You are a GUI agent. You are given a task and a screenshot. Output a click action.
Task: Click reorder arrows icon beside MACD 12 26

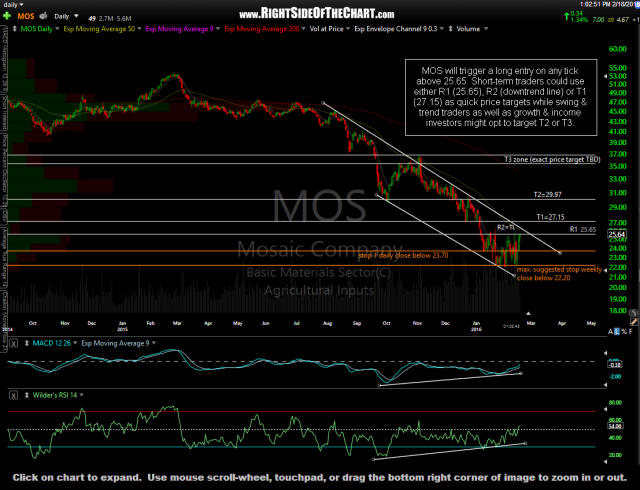[x=27, y=343]
